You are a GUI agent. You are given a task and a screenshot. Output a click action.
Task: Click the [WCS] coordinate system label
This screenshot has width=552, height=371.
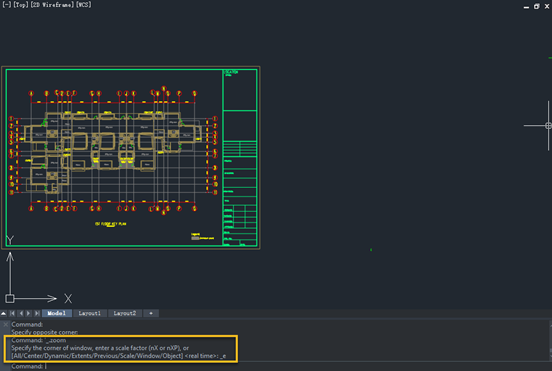click(x=84, y=5)
